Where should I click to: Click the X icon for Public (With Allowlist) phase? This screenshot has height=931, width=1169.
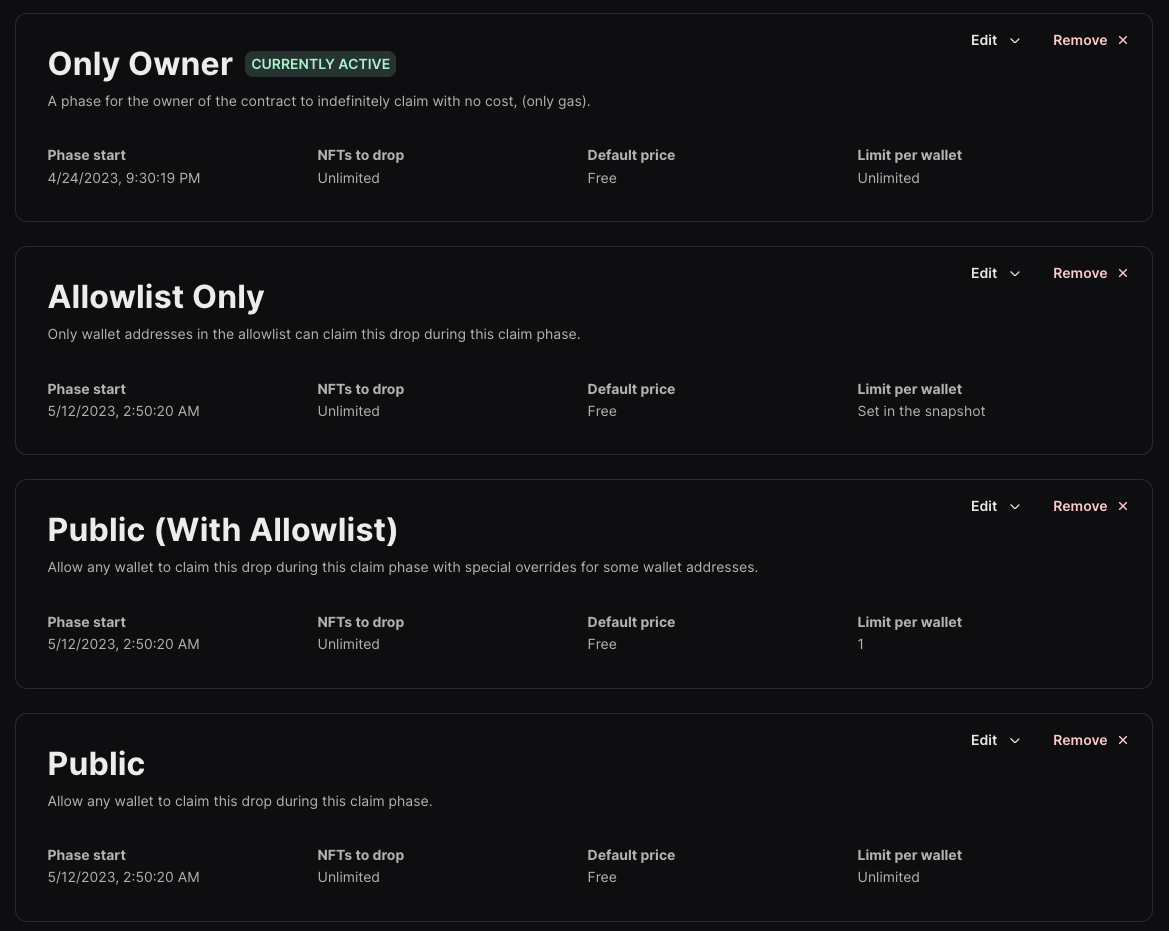pos(1123,506)
